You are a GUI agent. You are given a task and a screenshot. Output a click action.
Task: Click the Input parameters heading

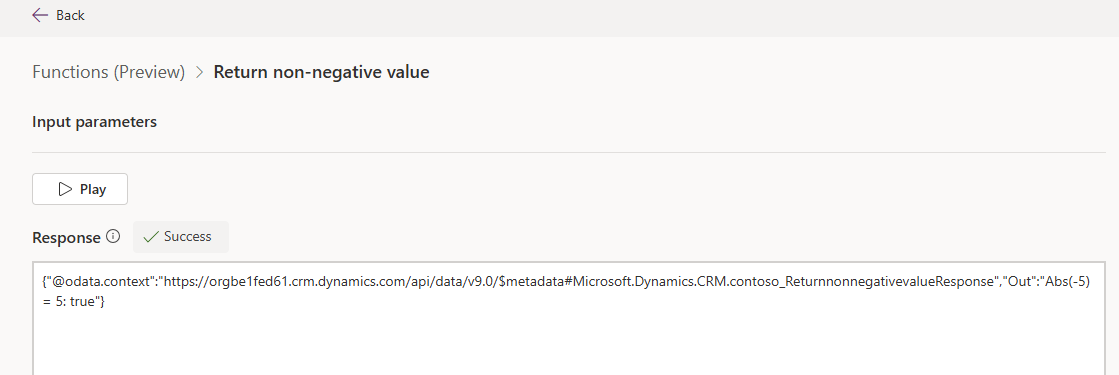(94, 122)
